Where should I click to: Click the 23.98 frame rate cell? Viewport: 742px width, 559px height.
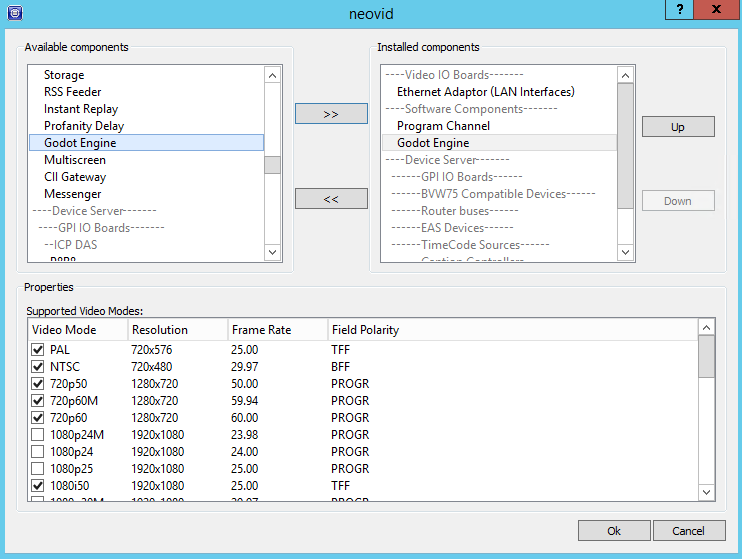(x=245, y=435)
